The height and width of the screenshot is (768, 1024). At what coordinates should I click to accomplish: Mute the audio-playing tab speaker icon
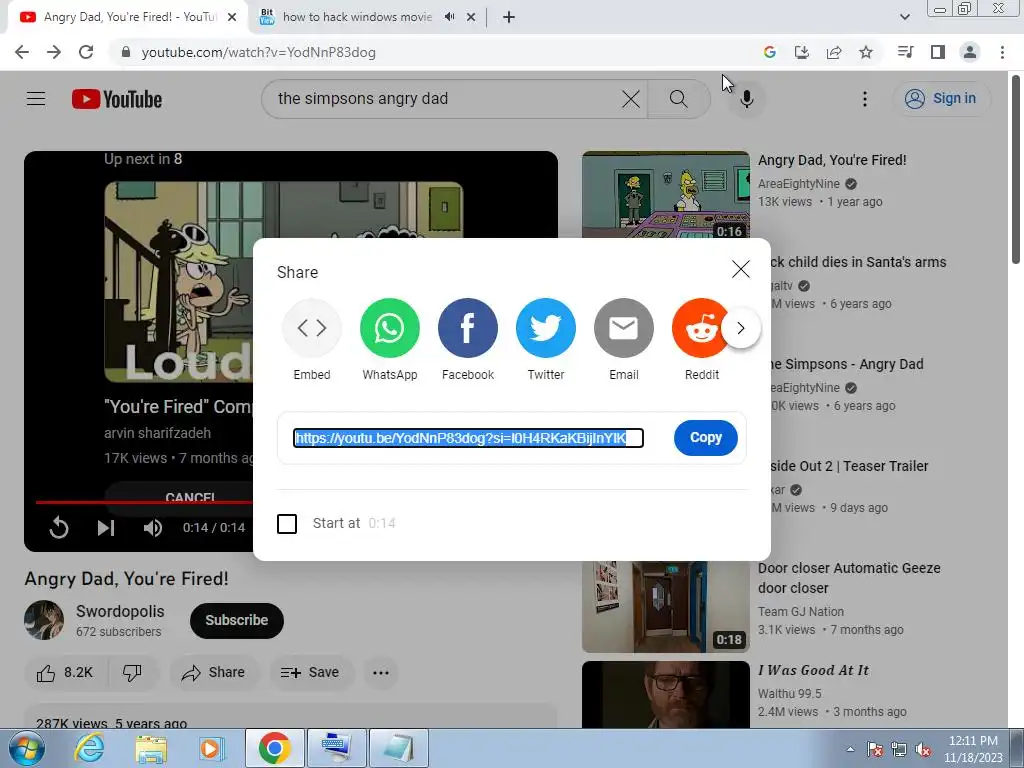click(449, 17)
